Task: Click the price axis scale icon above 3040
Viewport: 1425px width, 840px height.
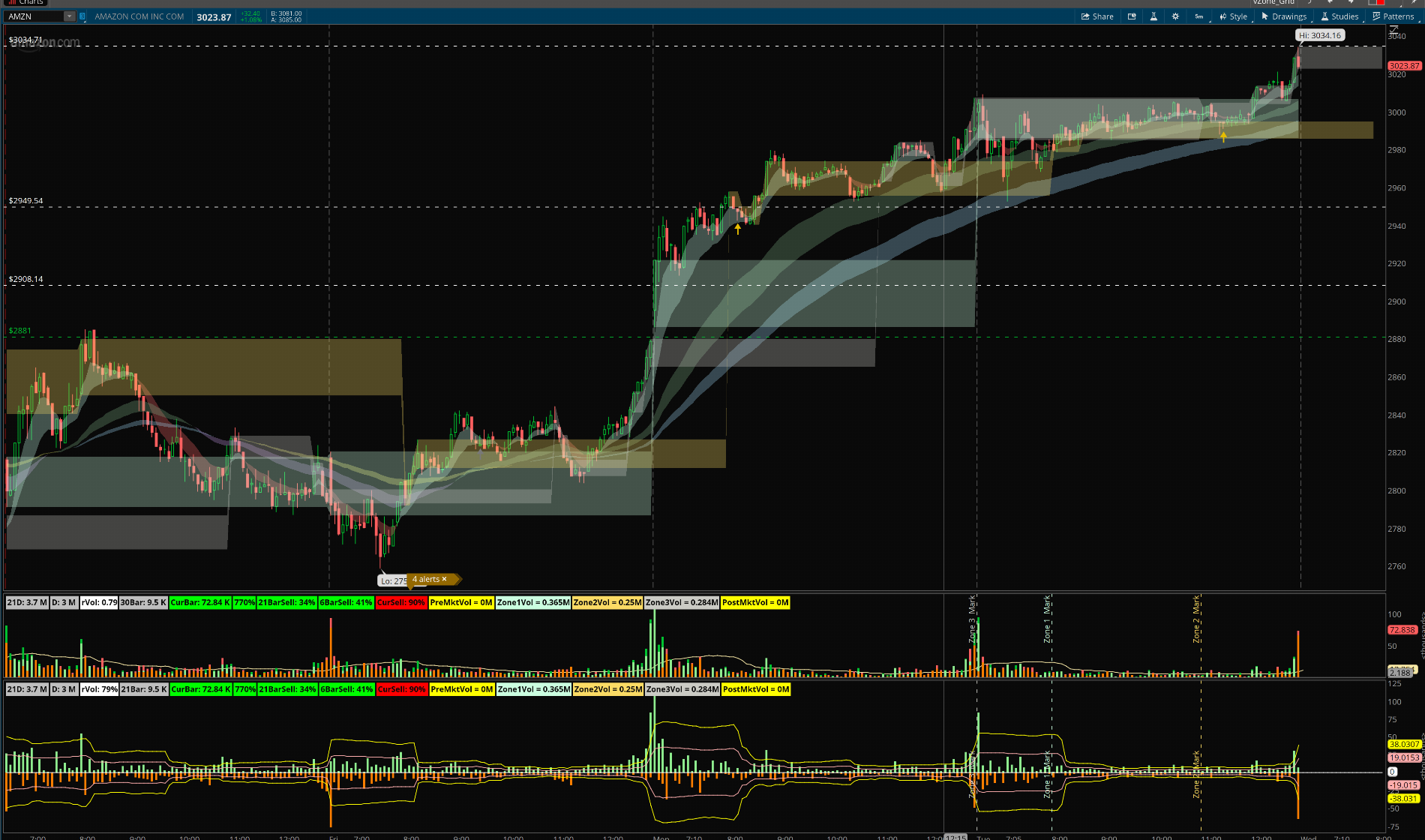Action: click(1393, 29)
